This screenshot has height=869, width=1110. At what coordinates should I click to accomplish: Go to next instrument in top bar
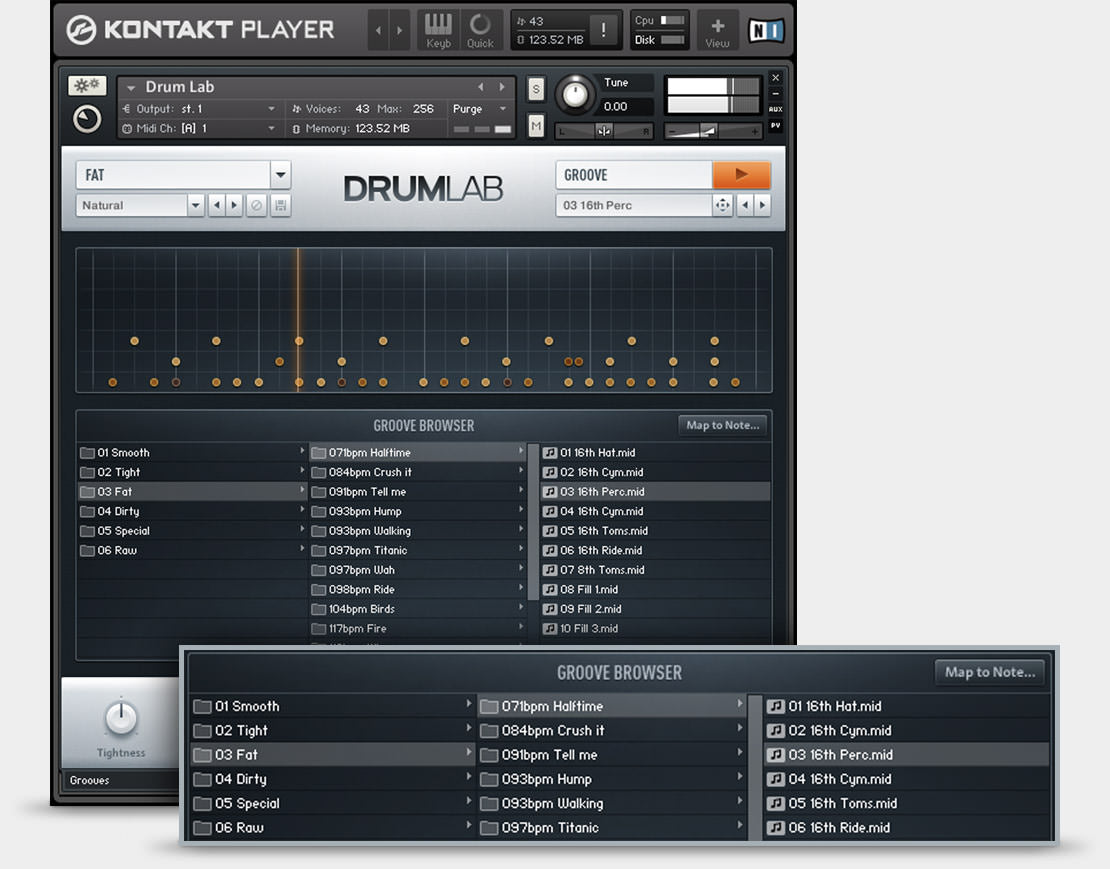click(x=400, y=30)
